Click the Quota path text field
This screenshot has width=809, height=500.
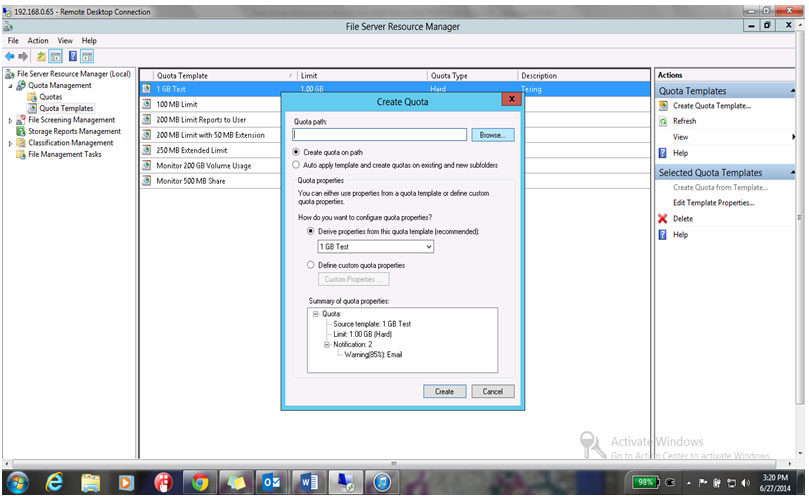[x=380, y=135]
